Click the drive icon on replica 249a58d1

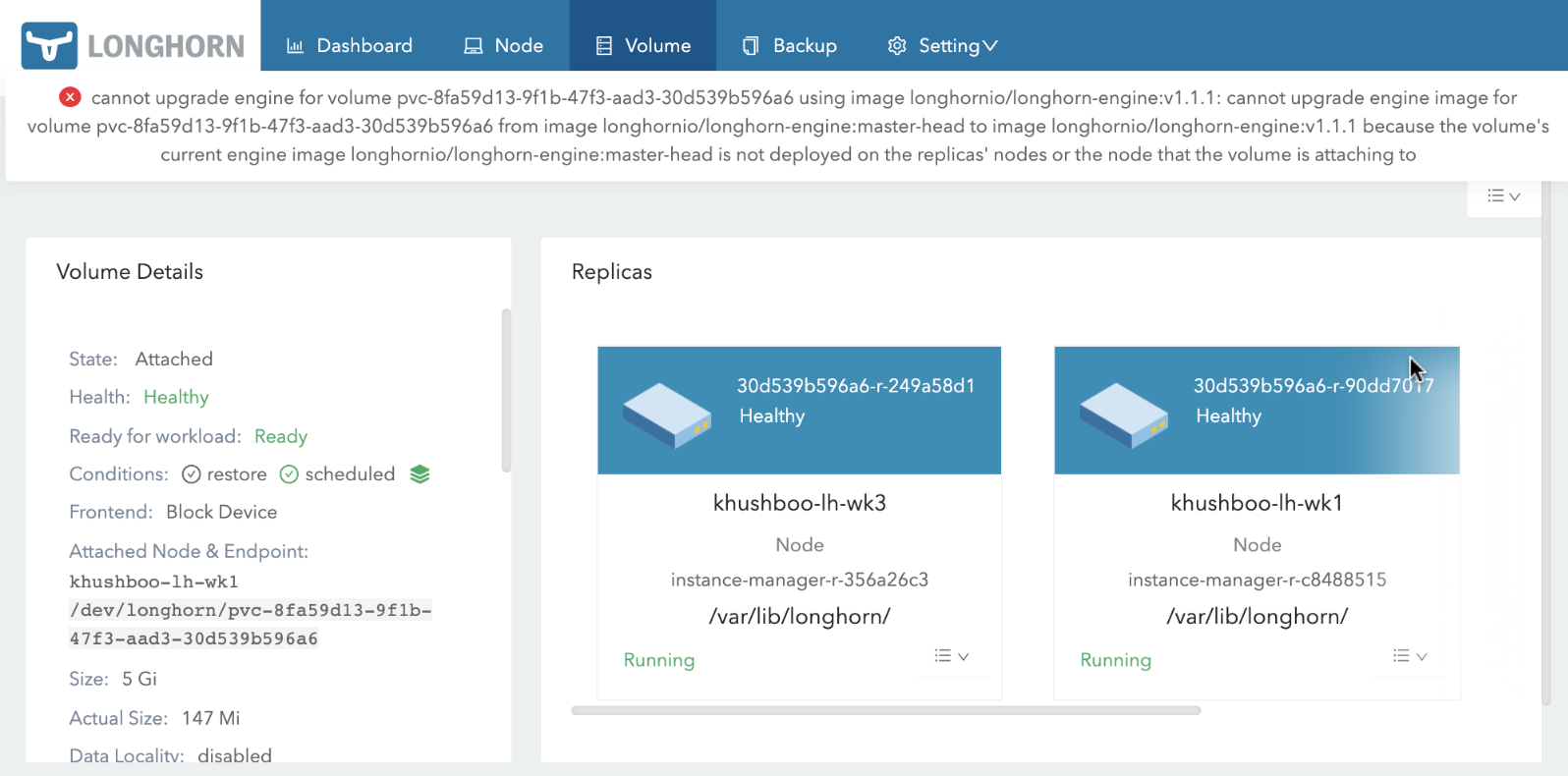tap(667, 416)
